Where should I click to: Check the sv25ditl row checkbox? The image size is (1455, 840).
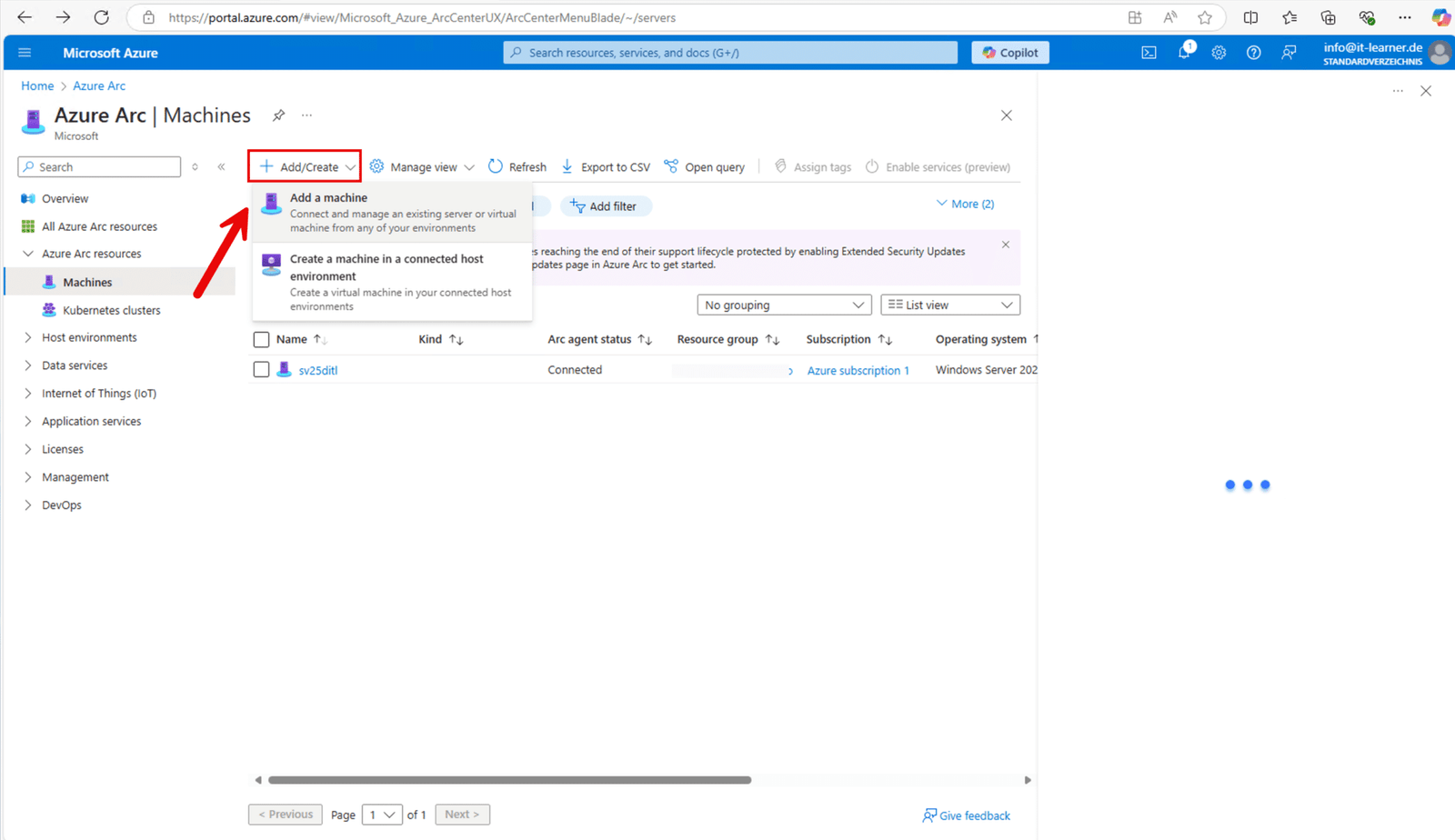coord(261,369)
